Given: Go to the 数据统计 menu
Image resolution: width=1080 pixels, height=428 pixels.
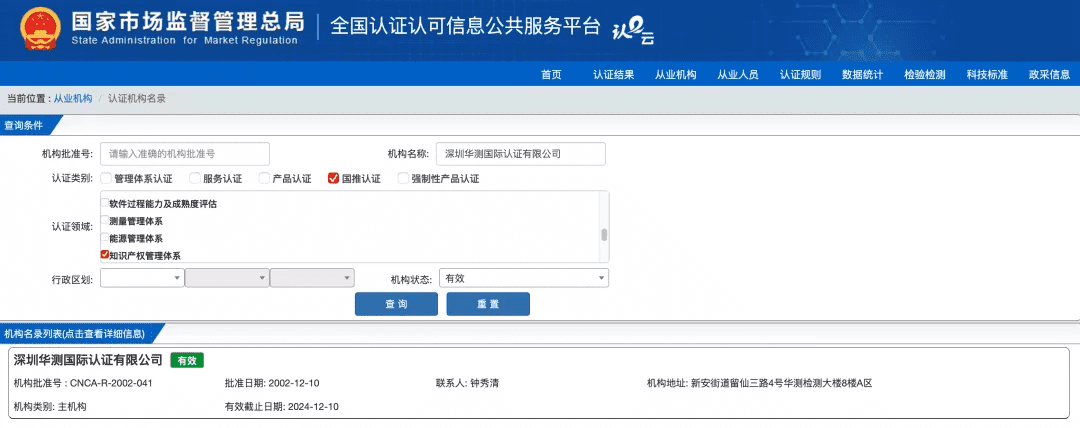Looking at the screenshot, I should click(862, 75).
